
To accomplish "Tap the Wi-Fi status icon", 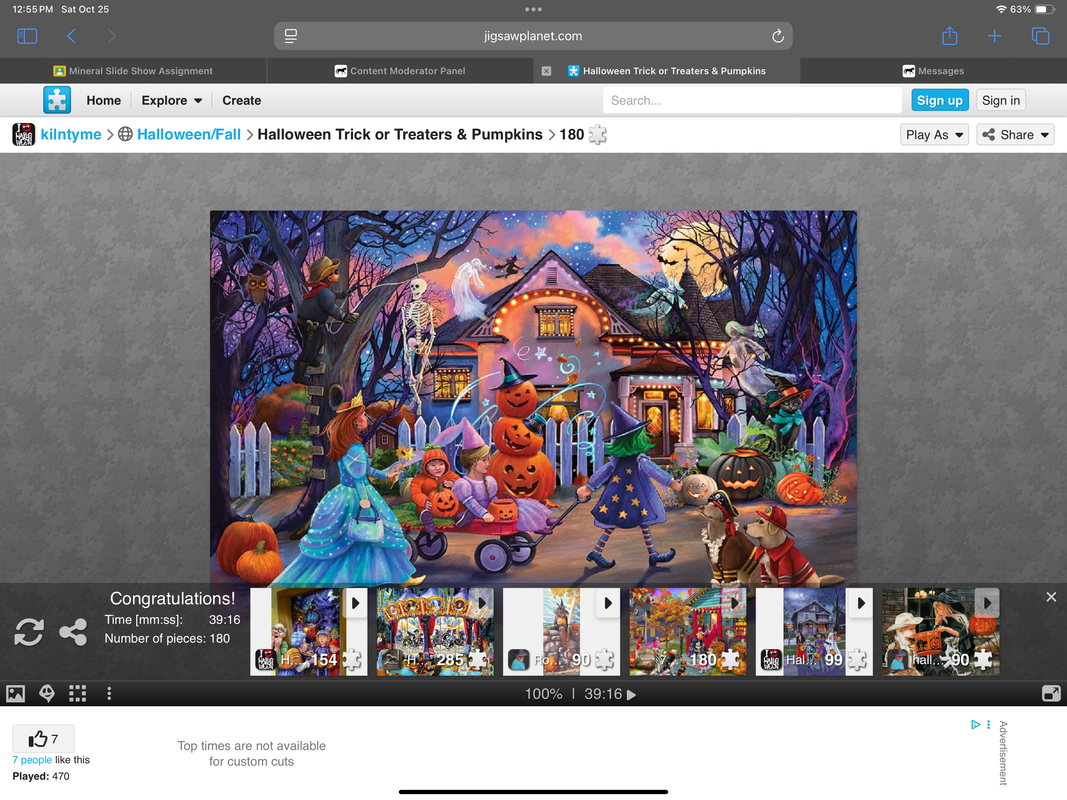I will 1001,9.
